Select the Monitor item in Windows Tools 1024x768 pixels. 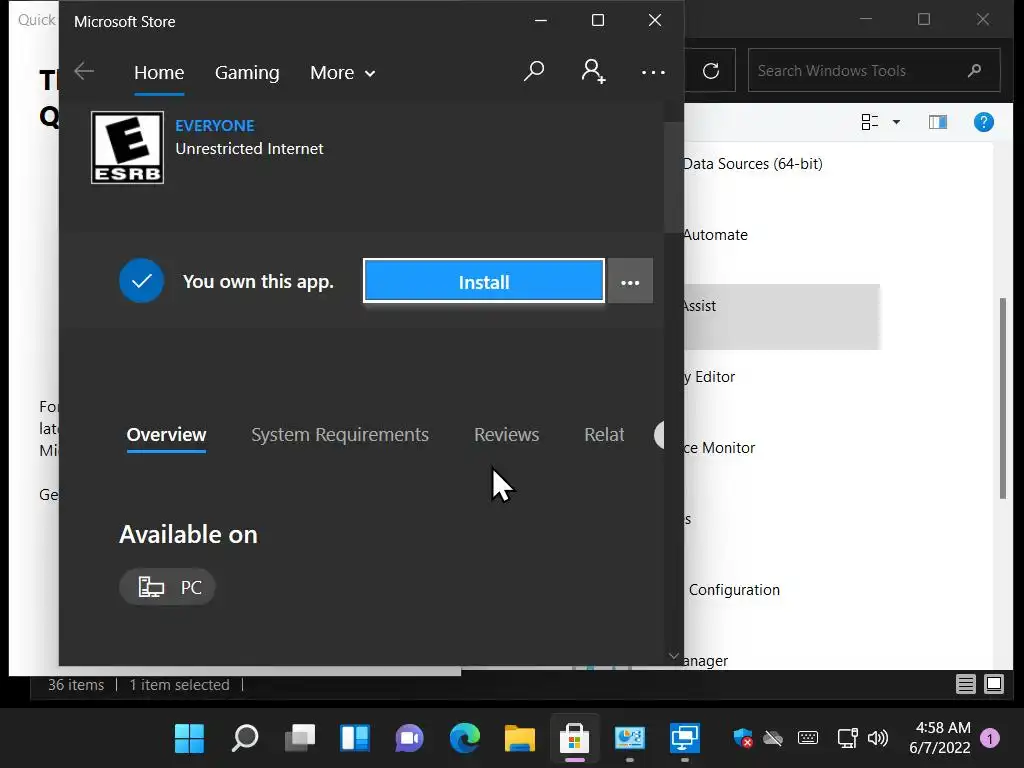click(719, 448)
